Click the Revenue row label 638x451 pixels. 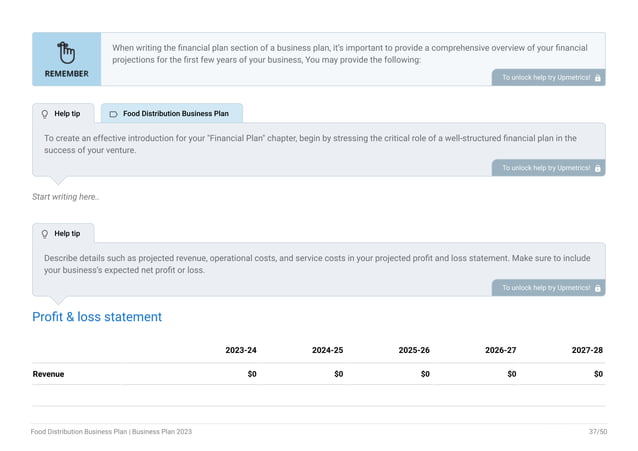tap(48, 374)
